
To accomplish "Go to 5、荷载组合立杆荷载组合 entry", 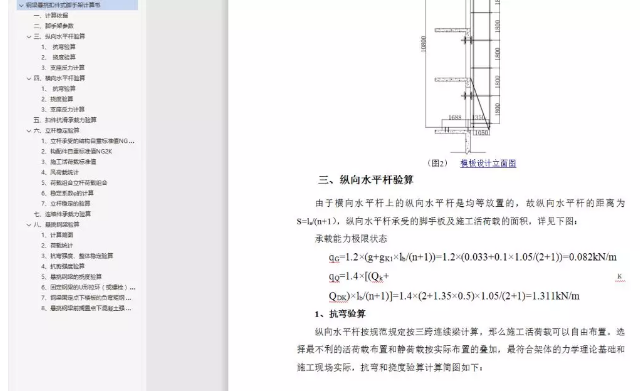I will [74, 182].
